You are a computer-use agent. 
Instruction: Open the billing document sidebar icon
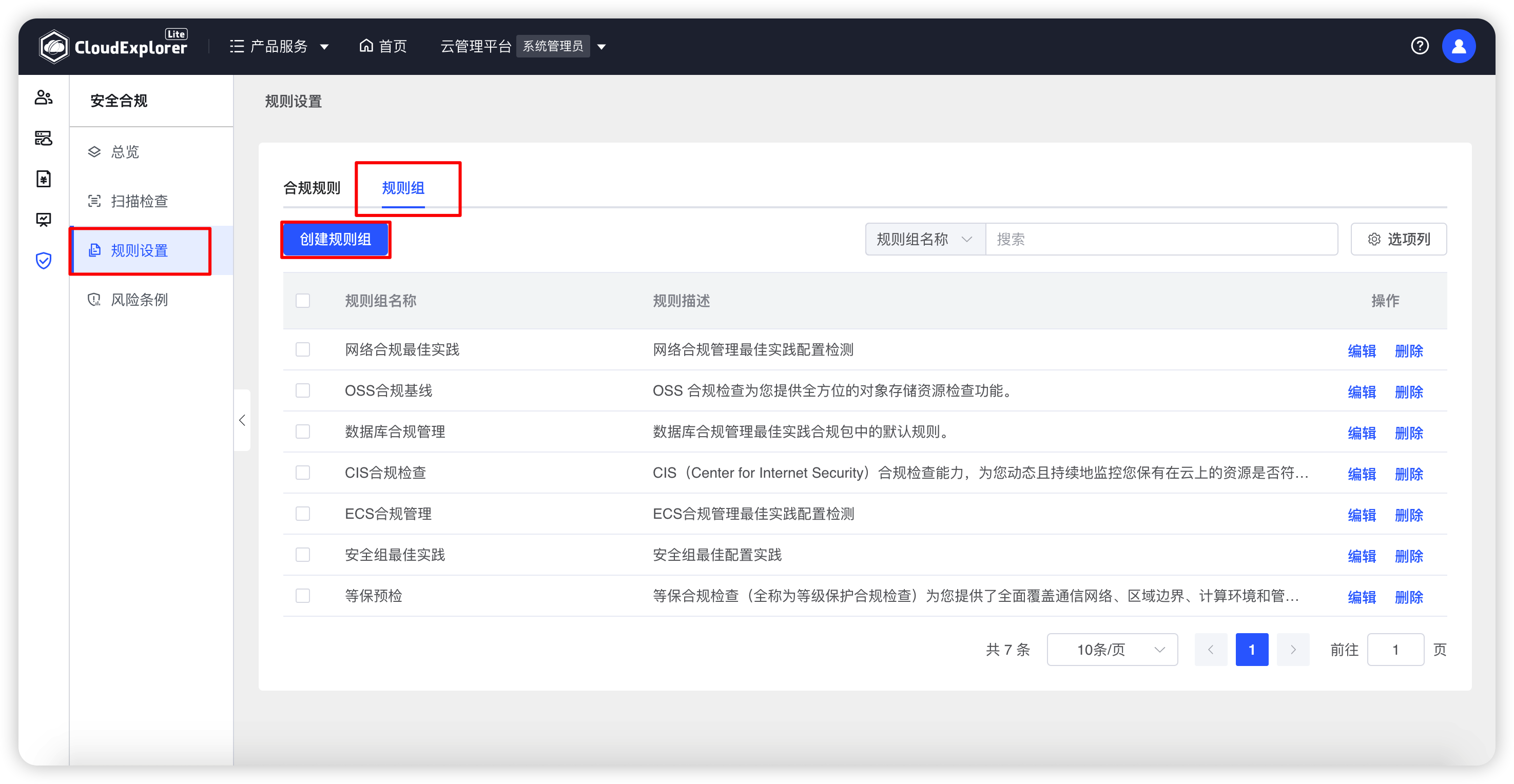pyautogui.click(x=44, y=179)
